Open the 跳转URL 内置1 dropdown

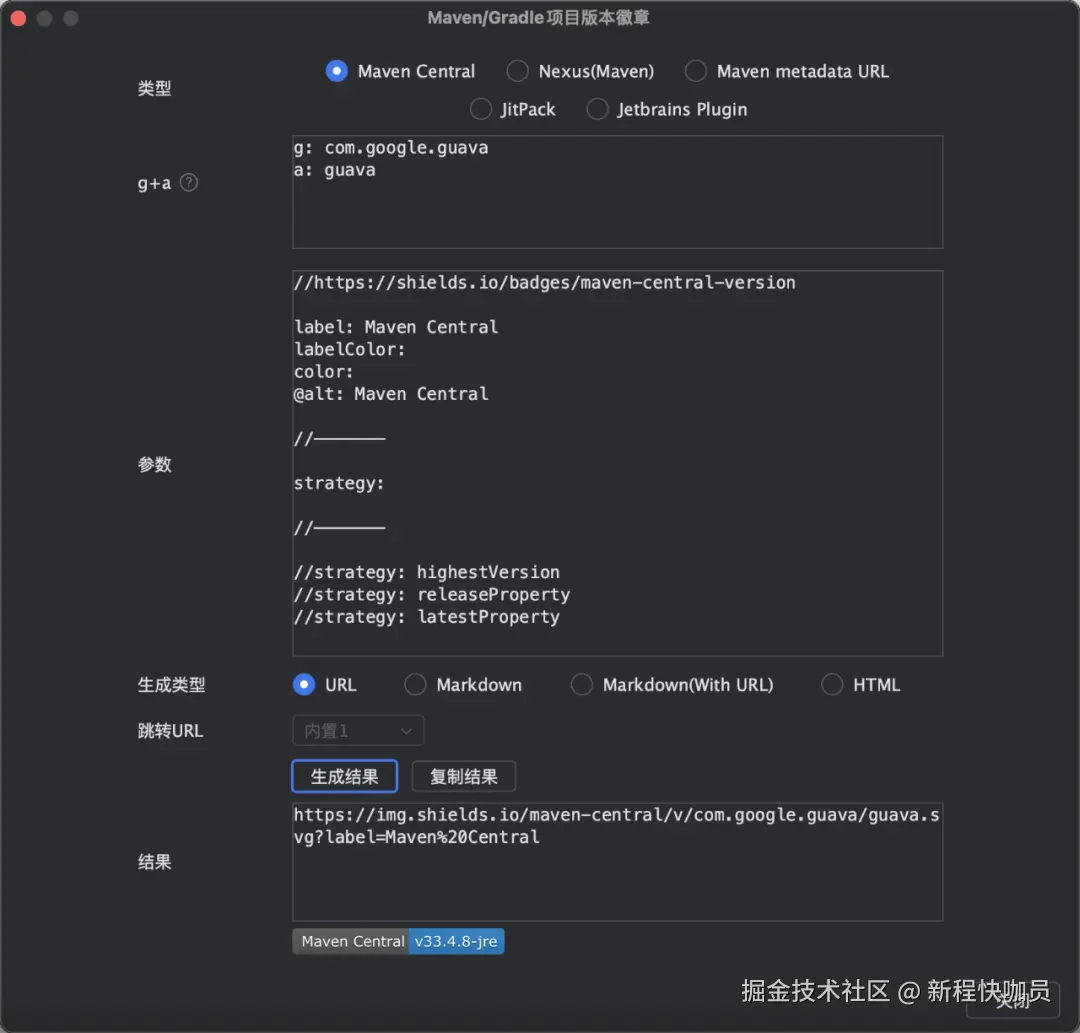pos(358,731)
